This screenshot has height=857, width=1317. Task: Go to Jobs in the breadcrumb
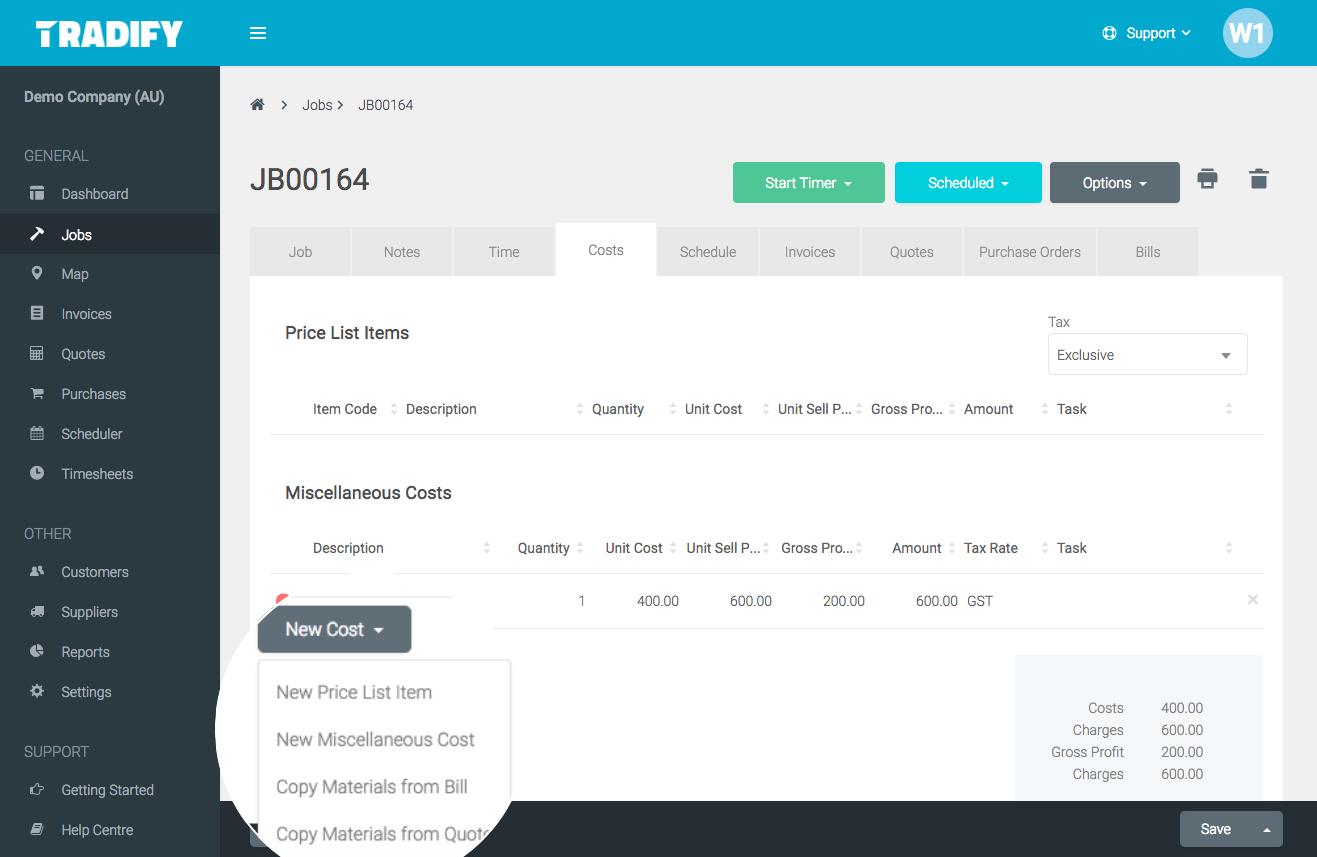coord(317,104)
